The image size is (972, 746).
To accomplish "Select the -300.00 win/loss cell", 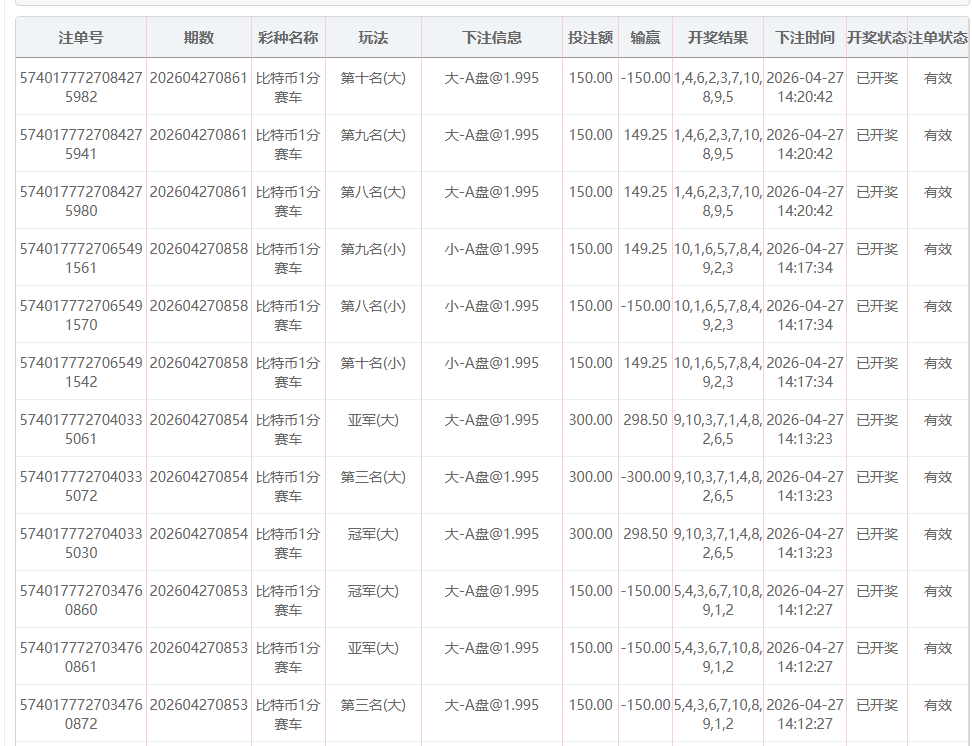I will click(x=645, y=477).
